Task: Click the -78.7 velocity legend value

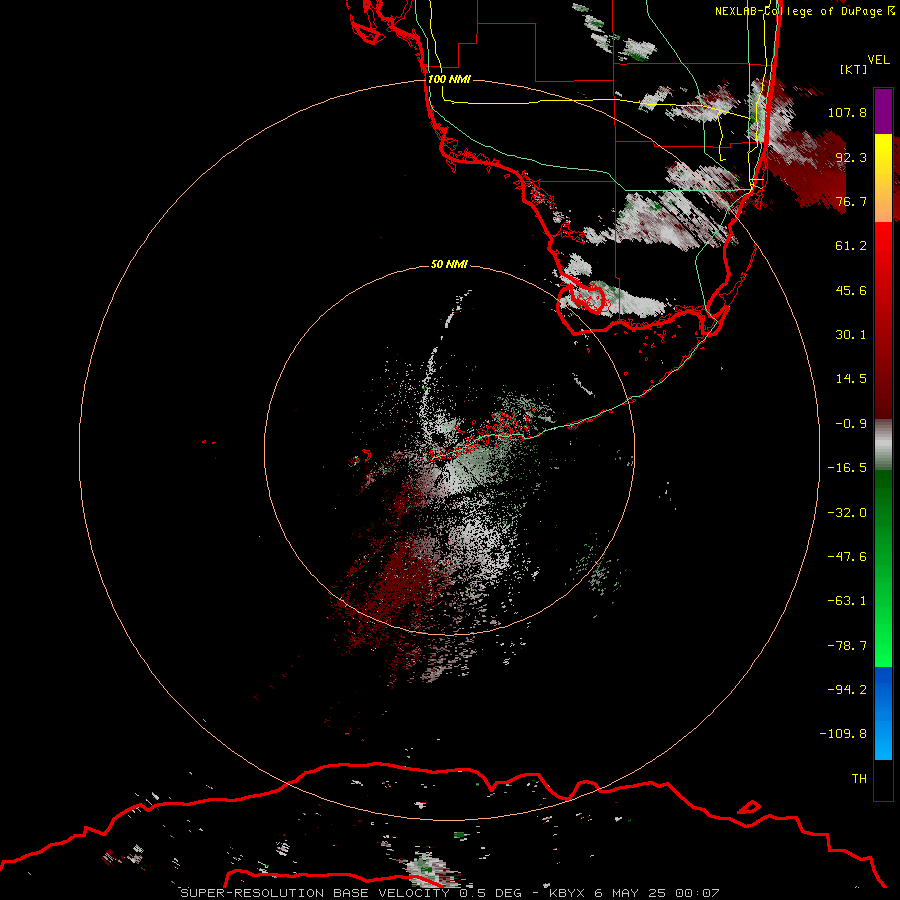Action: [x=847, y=646]
